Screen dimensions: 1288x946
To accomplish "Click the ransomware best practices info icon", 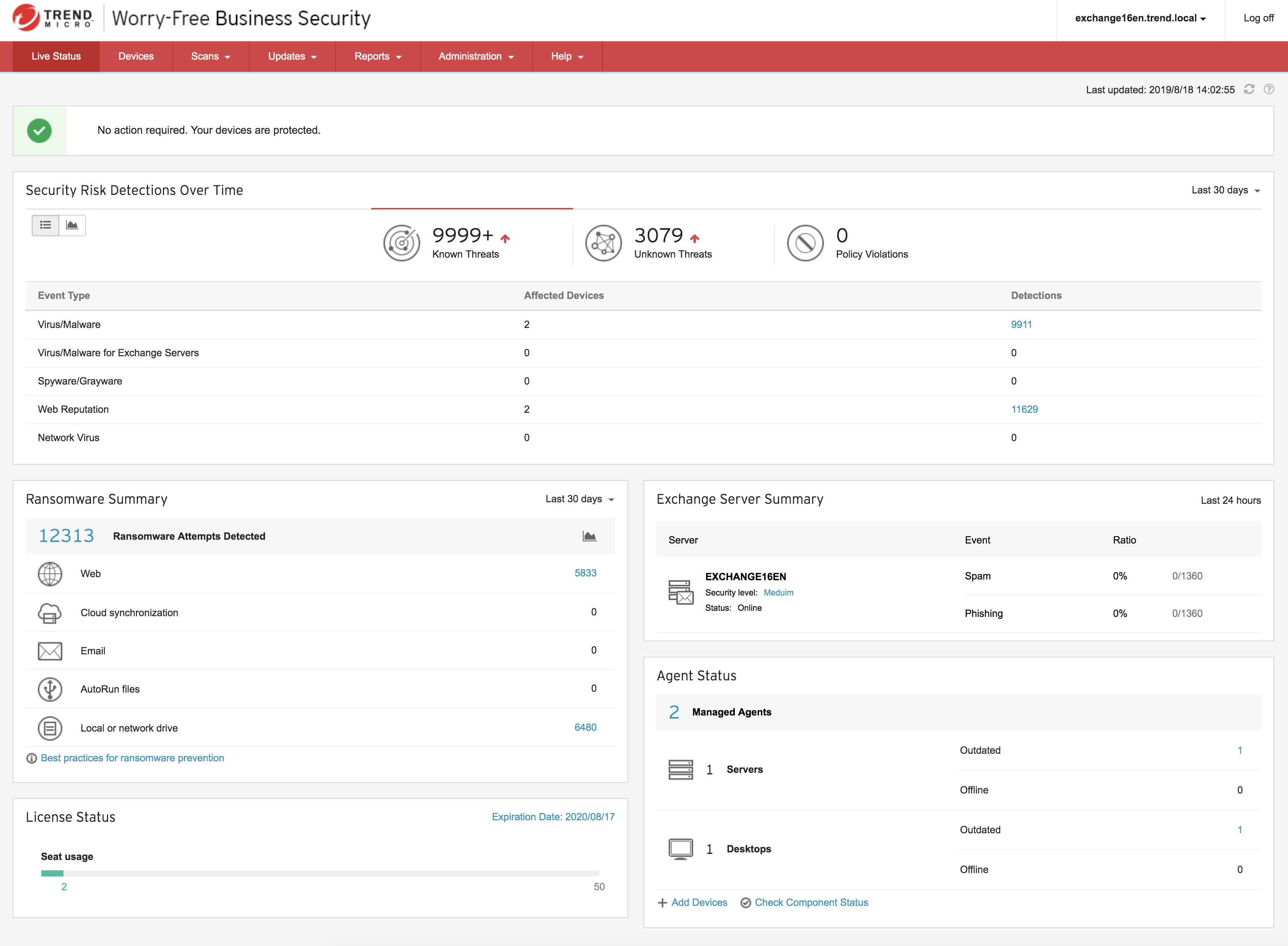I will [31, 758].
